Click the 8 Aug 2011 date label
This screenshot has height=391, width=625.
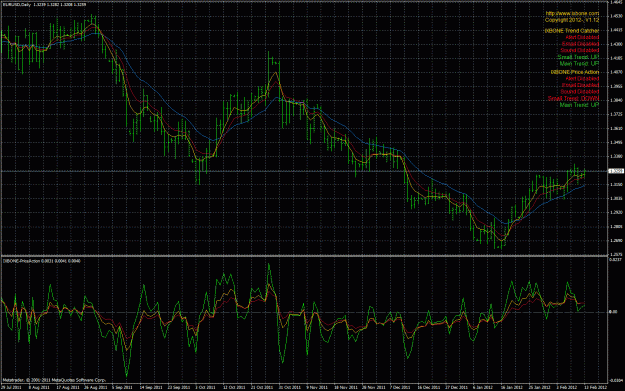pyautogui.click(x=39, y=387)
